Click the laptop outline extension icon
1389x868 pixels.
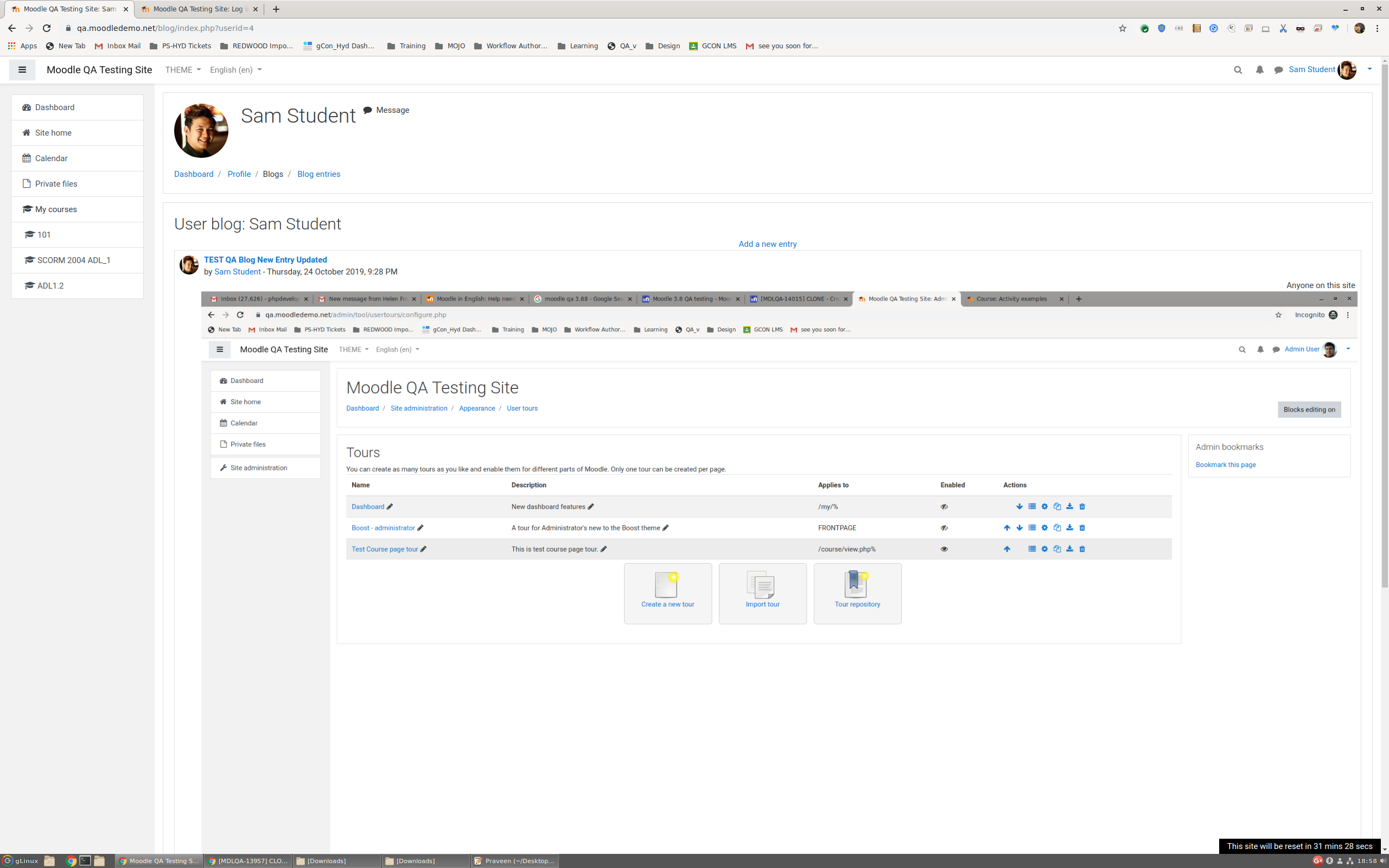pos(1266,28)
